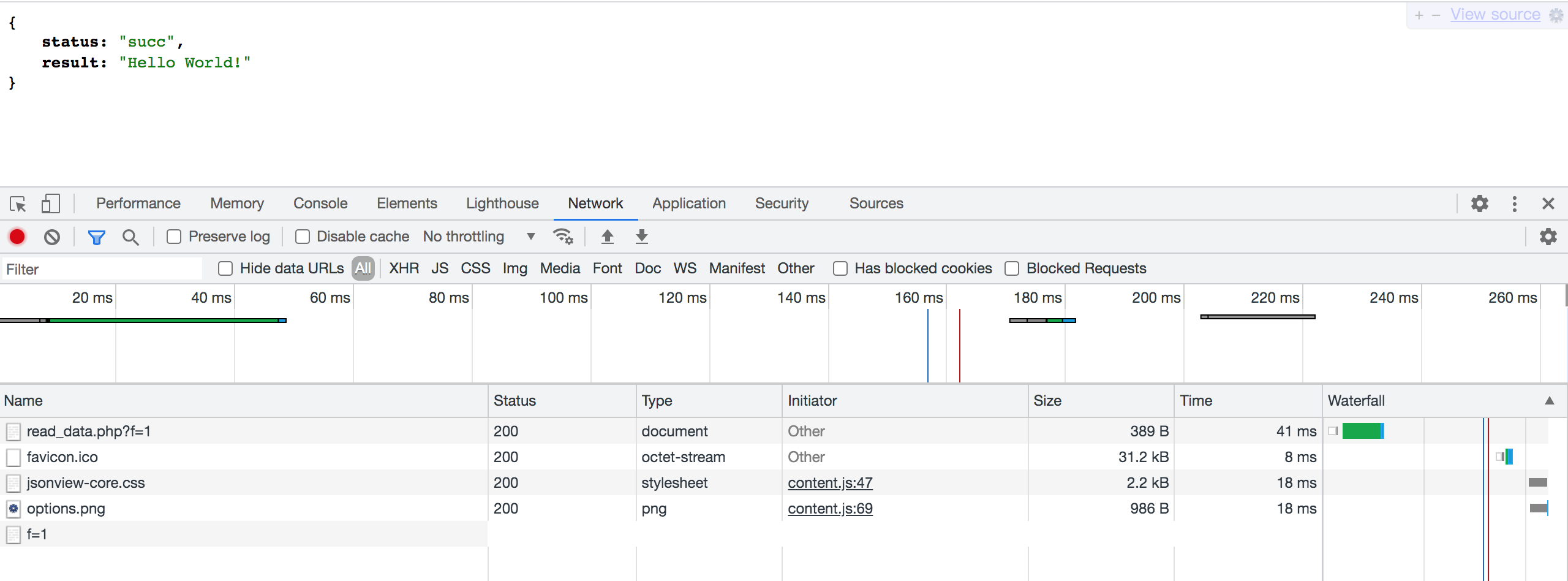The image size is (1568, 581).
Task: Filter requests by Img
Action: [515, 268]
